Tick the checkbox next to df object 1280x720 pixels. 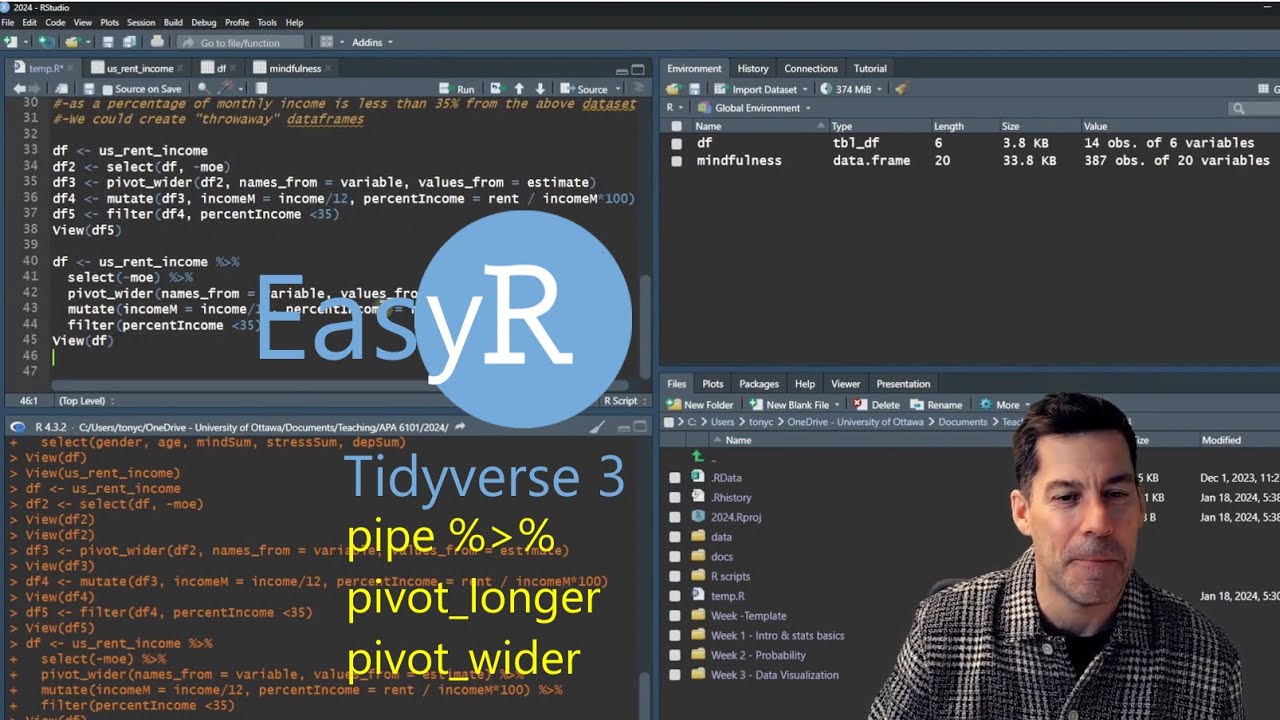(x=677, y=143)
